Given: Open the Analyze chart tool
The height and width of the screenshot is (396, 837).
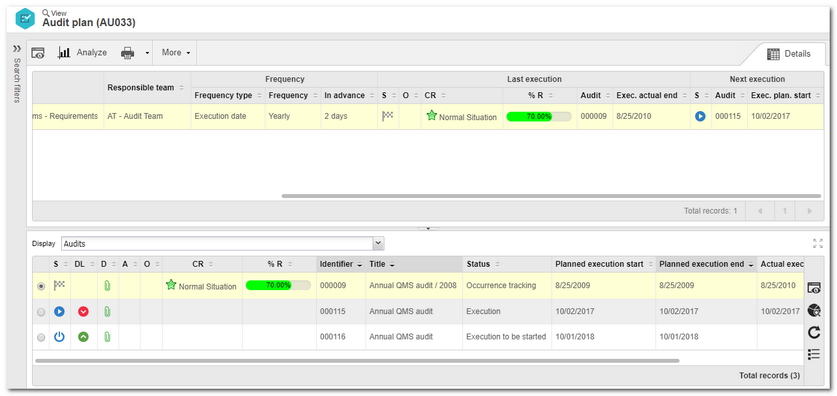Looking at the screenshot, I should [x=82, y=53].
